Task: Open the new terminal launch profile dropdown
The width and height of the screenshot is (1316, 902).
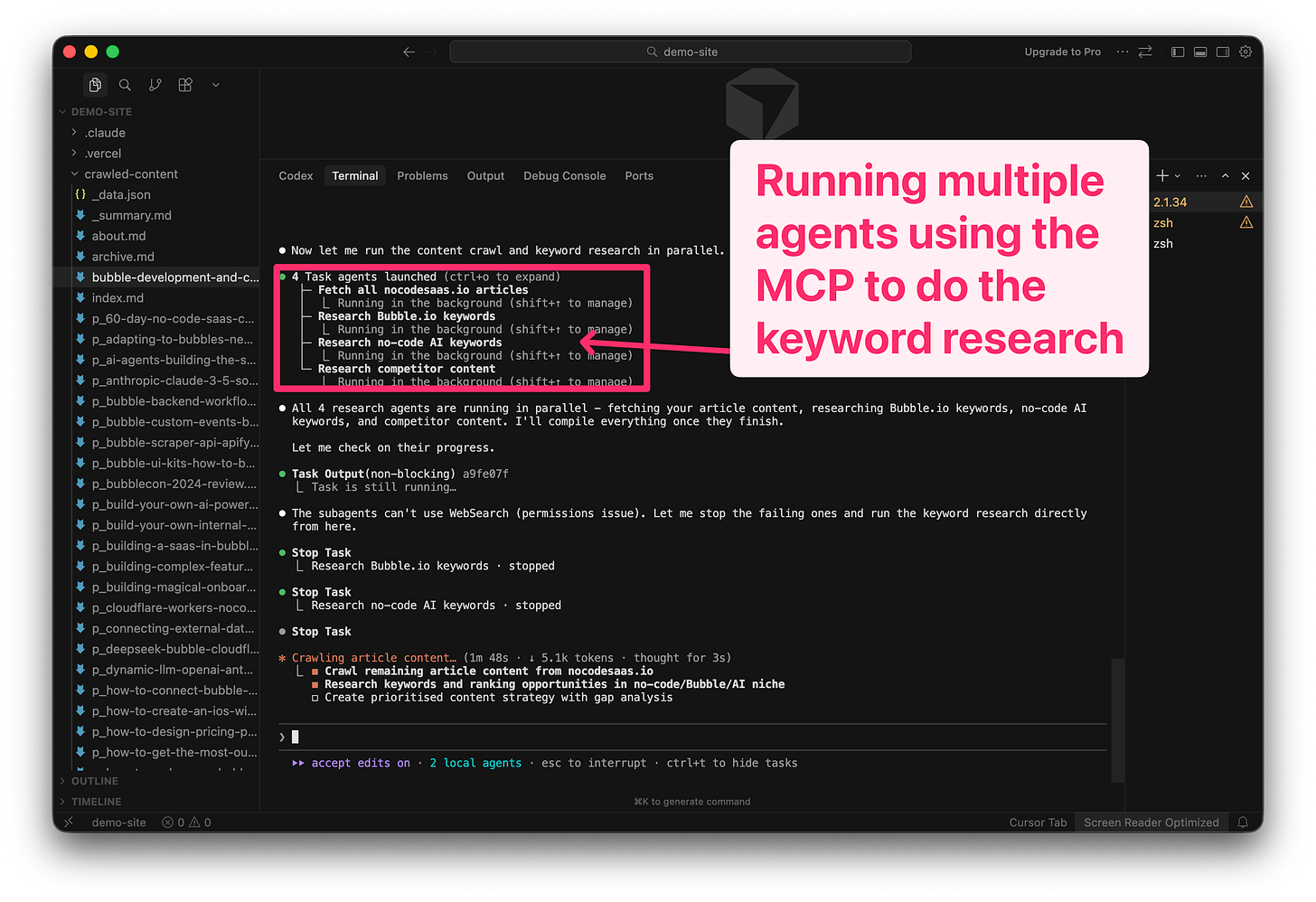Action: 1177,176
